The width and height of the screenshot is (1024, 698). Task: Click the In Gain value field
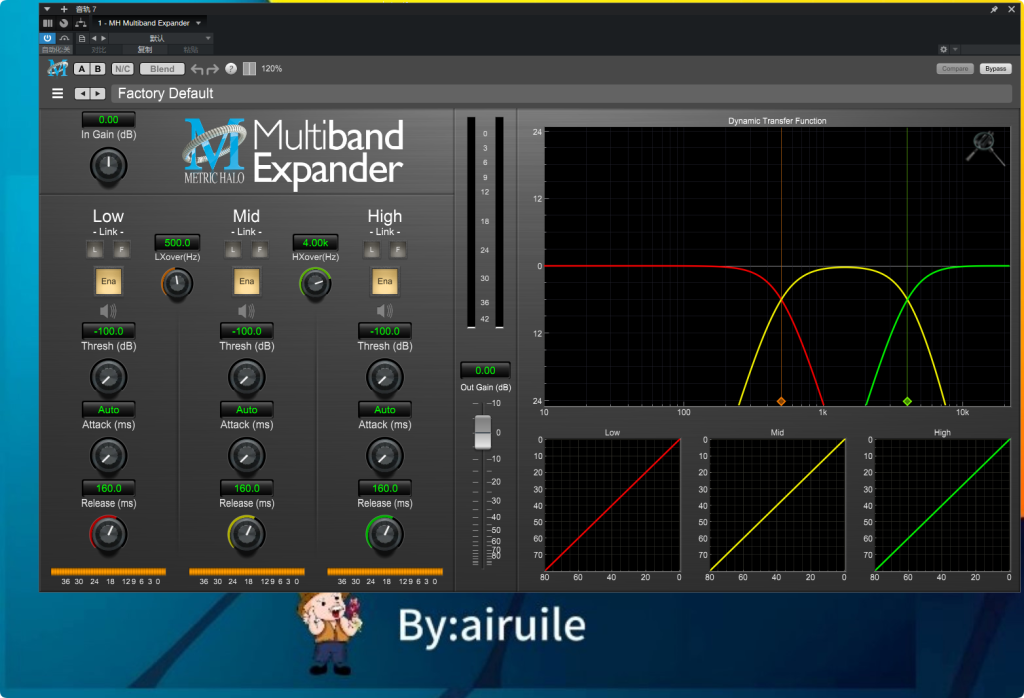click(108, 119)
